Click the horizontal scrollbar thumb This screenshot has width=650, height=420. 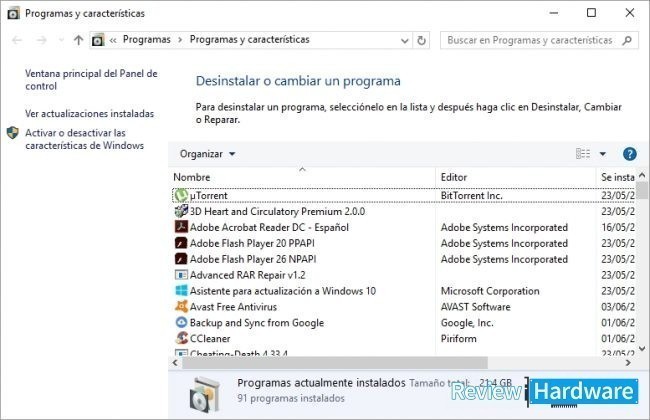(335, 363)
